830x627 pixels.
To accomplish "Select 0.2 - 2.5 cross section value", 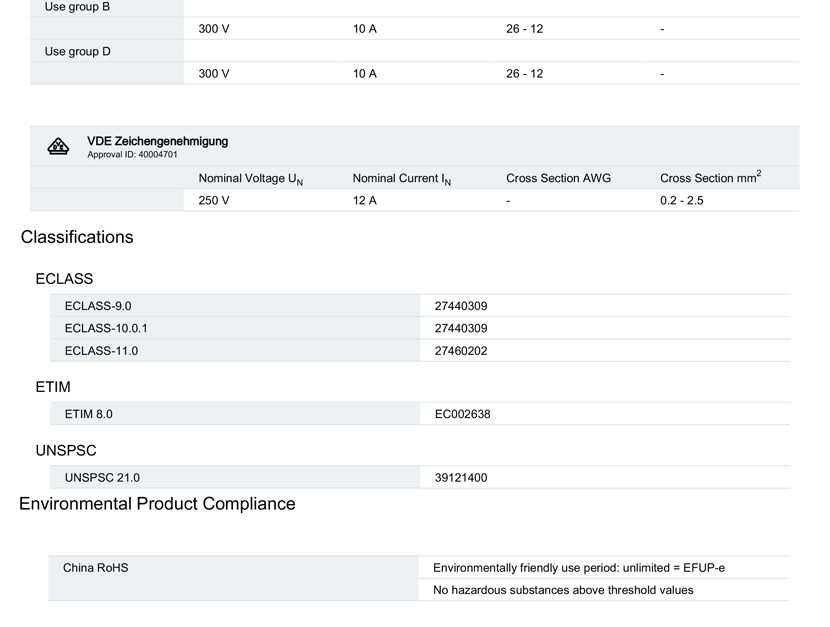I will [682, 201].
